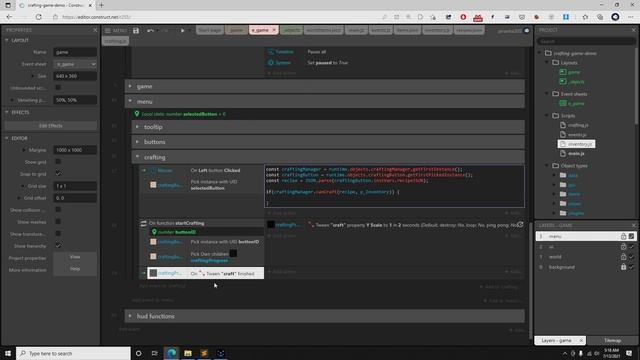
Task: Toggle visibility of the ui layer
Action: click(x=631, y=247)
